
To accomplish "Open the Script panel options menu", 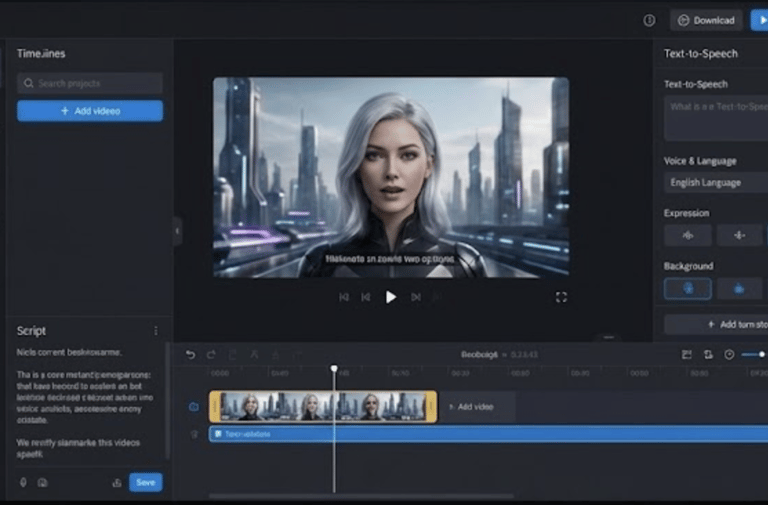I will pos(156,331).
